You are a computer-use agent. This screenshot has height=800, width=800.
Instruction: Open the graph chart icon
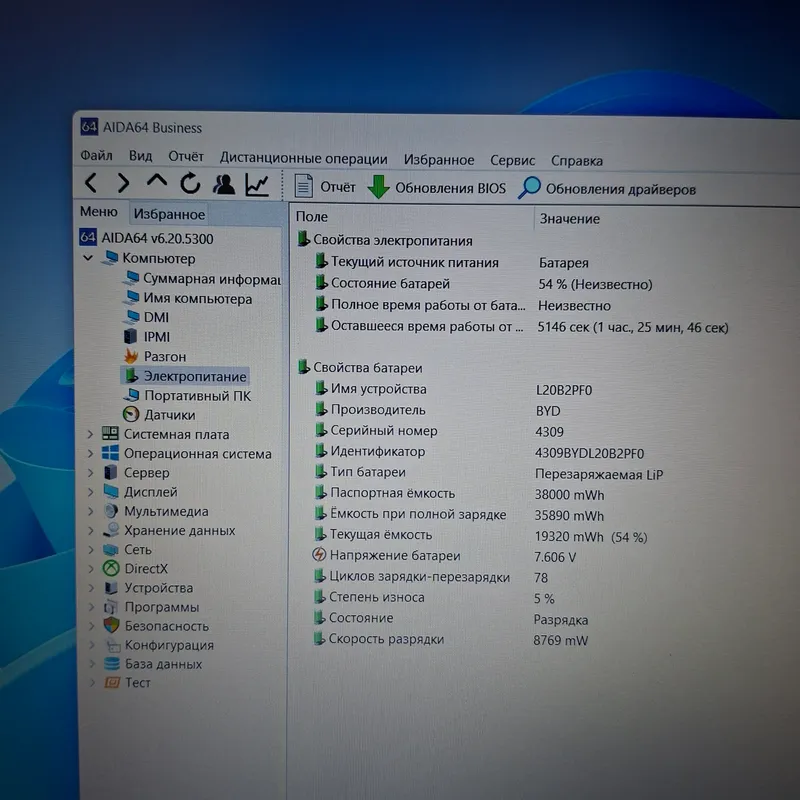click(x=257, y=185)
